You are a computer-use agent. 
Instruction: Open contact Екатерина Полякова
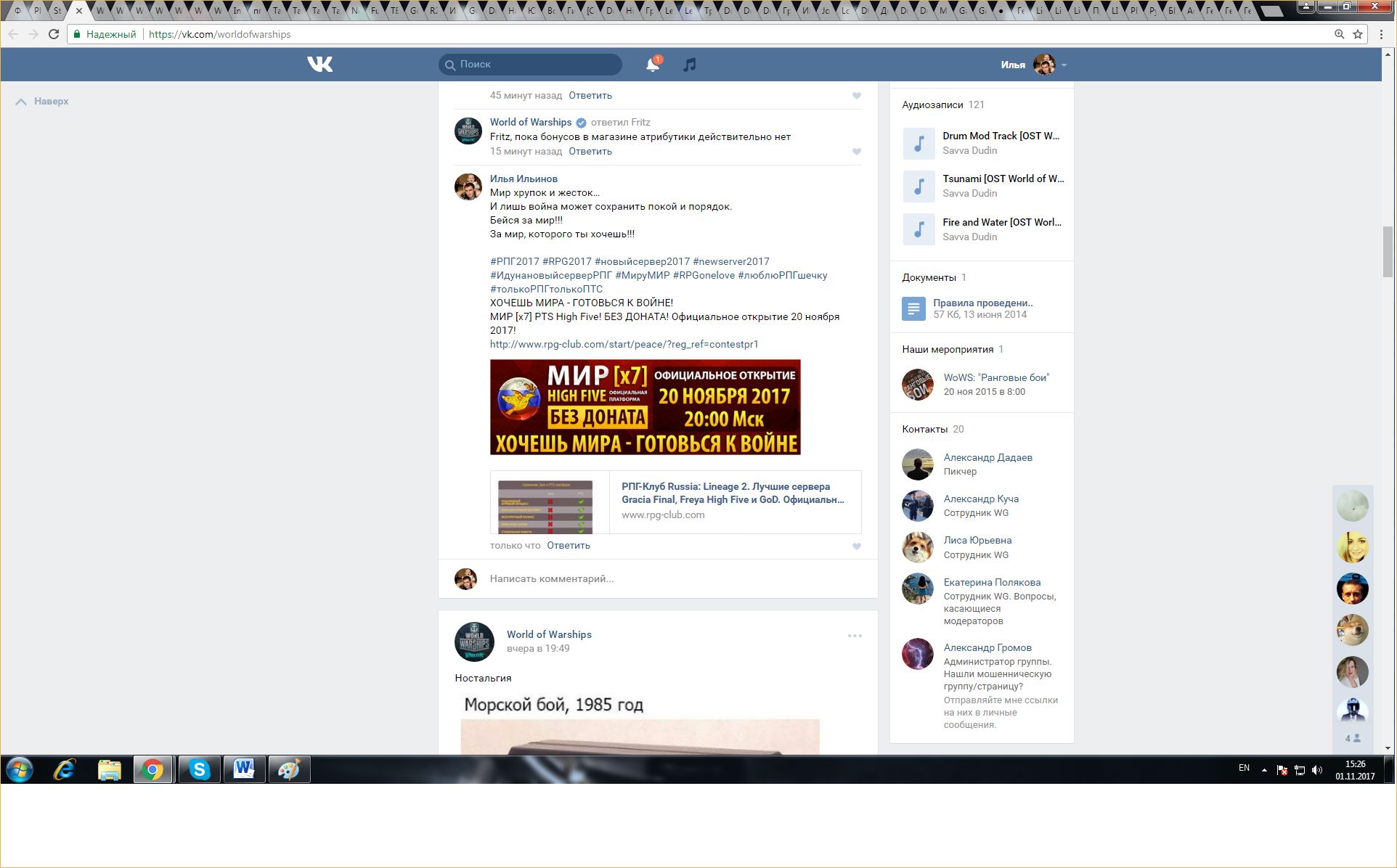coord(992,582)
